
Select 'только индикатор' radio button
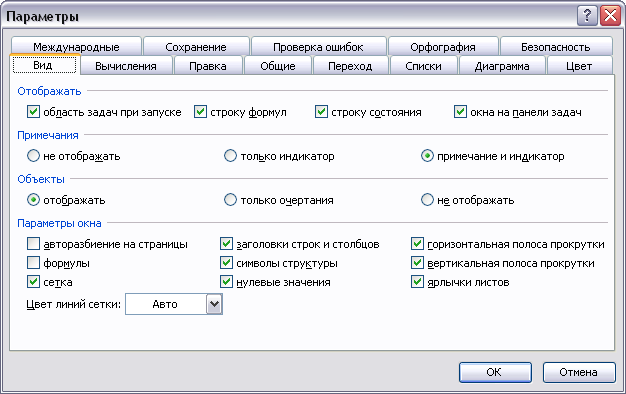[x=230, y=156]
